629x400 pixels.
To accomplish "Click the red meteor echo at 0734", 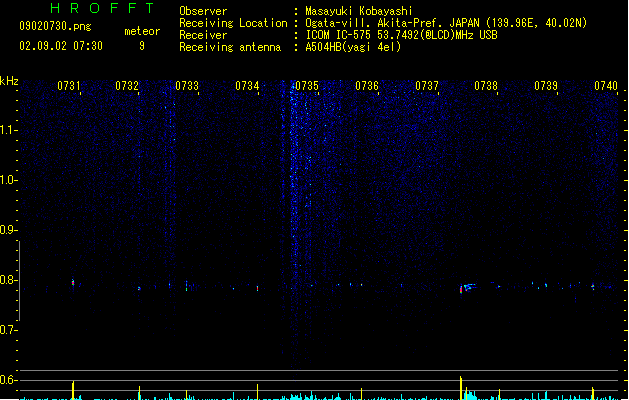I will click(258, 288).
